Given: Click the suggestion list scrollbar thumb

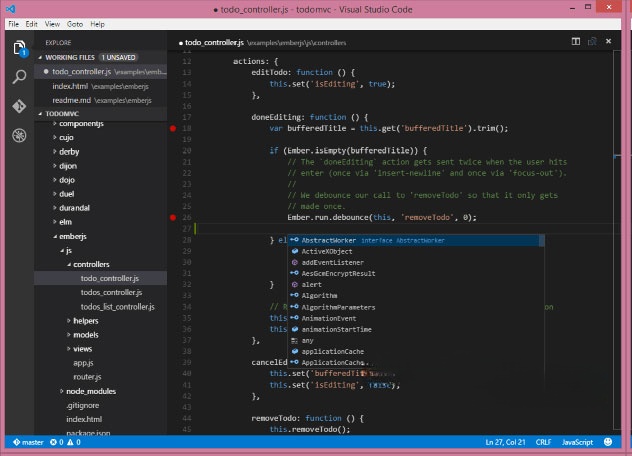Looking at the screenshot, I should 542,240.
